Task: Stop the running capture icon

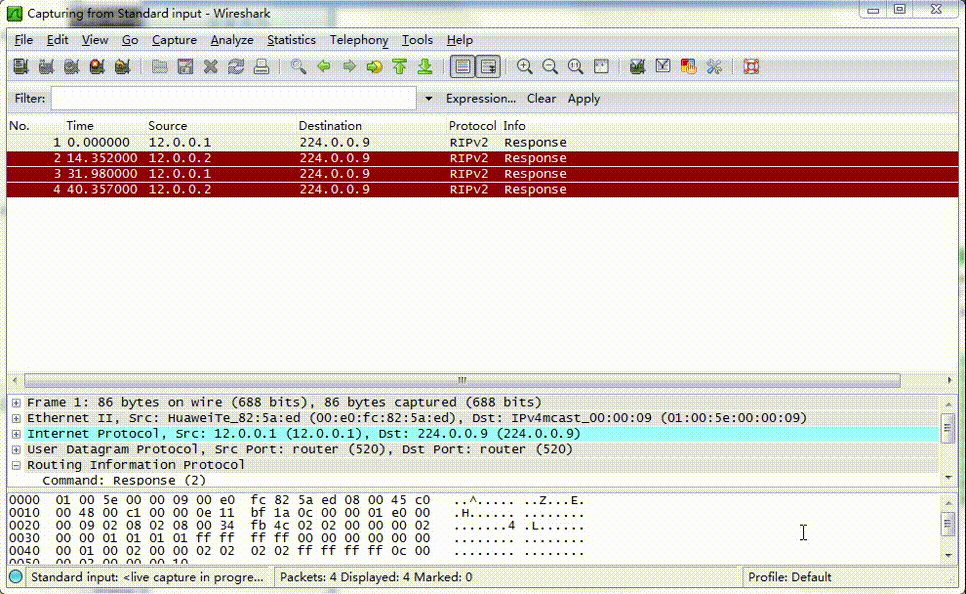Action: click(x=97, y=67)
